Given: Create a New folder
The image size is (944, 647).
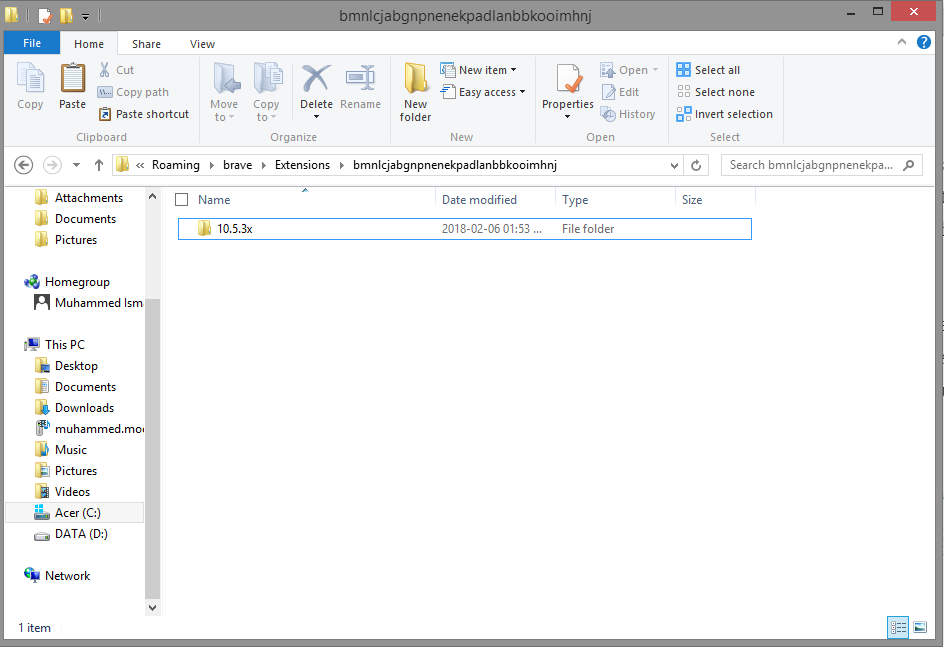Looking at the screenshot, I should (x=415, y=91).
